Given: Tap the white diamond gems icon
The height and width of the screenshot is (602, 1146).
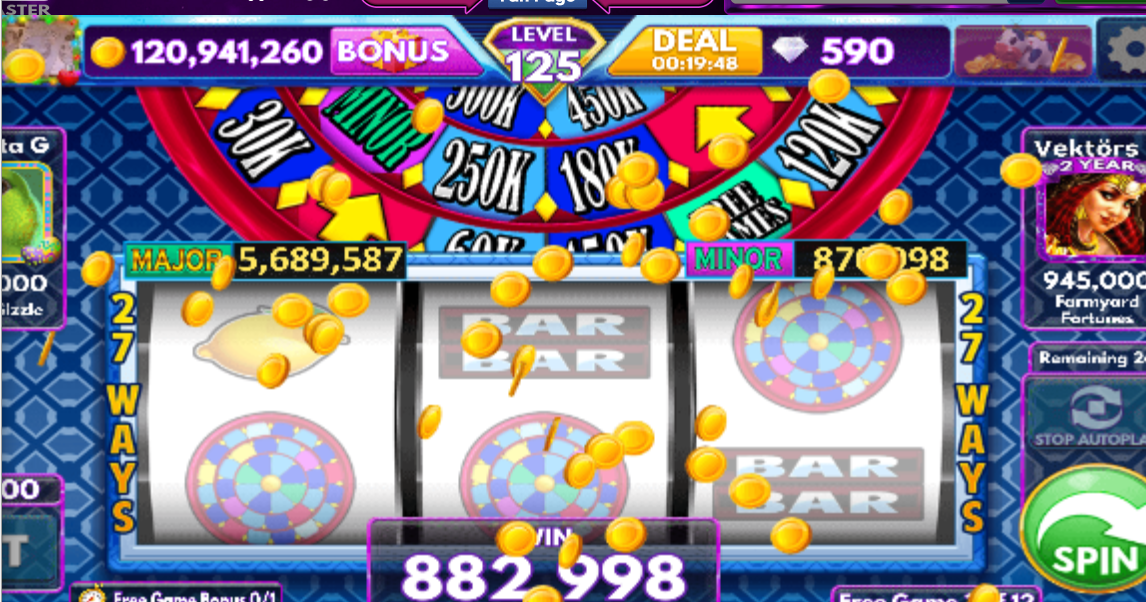Looking at the screenshot, I should point(790,50).
